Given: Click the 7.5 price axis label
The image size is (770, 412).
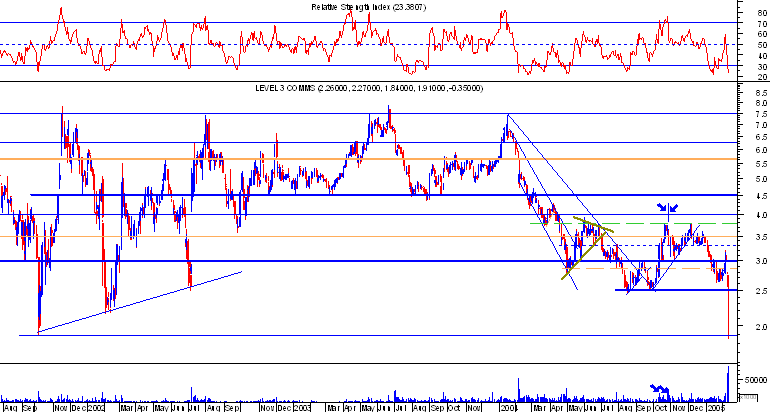Looking at the screenshot, I should 762,114.
